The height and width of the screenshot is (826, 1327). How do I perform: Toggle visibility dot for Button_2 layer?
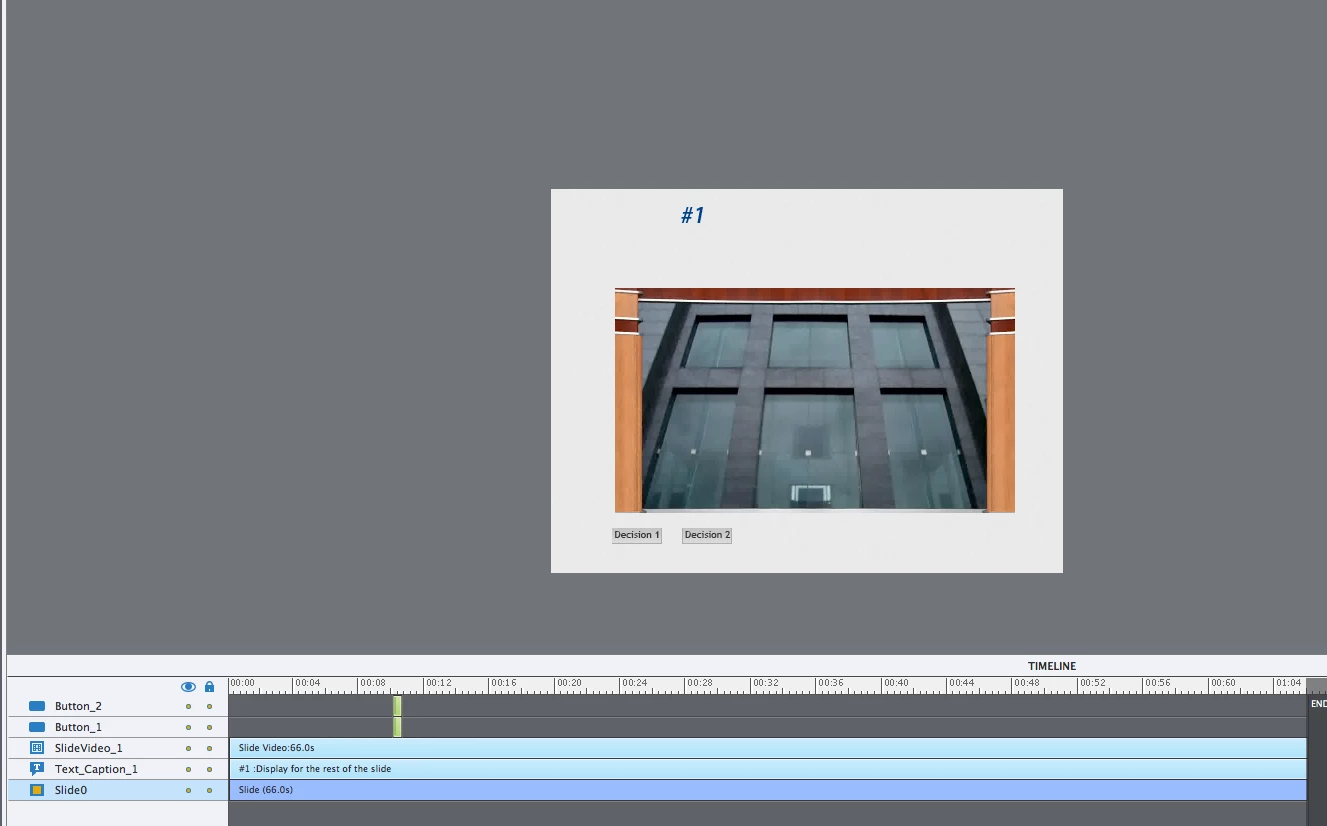pos(188,706)
